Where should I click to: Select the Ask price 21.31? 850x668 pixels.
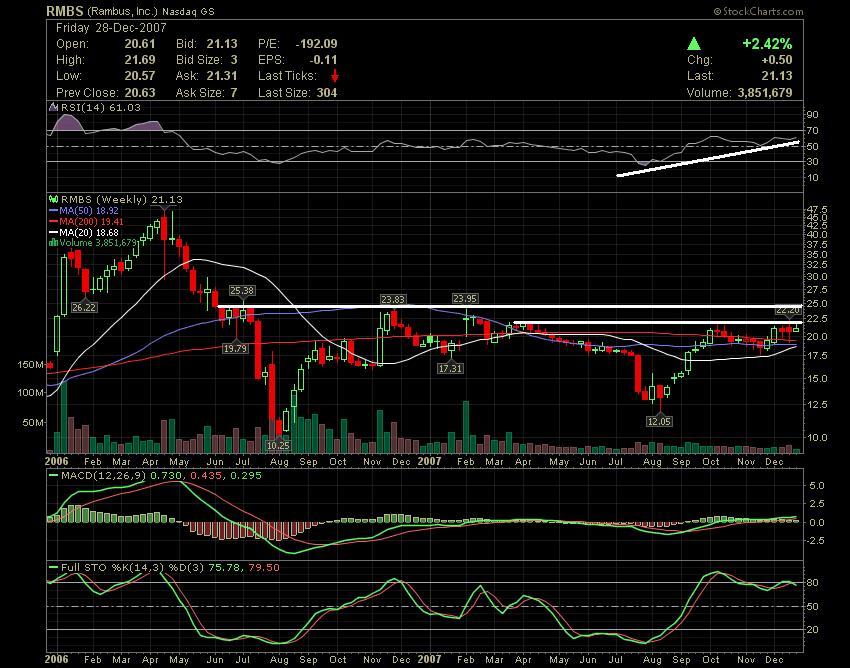point(222,76)
